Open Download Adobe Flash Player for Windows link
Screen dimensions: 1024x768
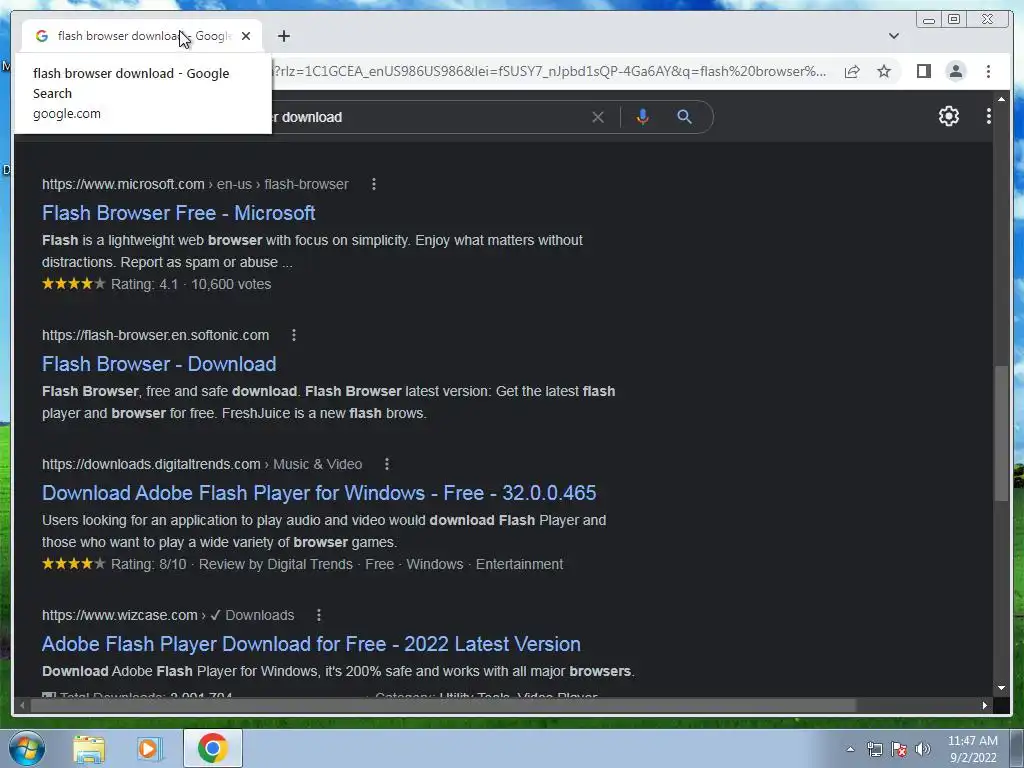[x=319, y=492]
